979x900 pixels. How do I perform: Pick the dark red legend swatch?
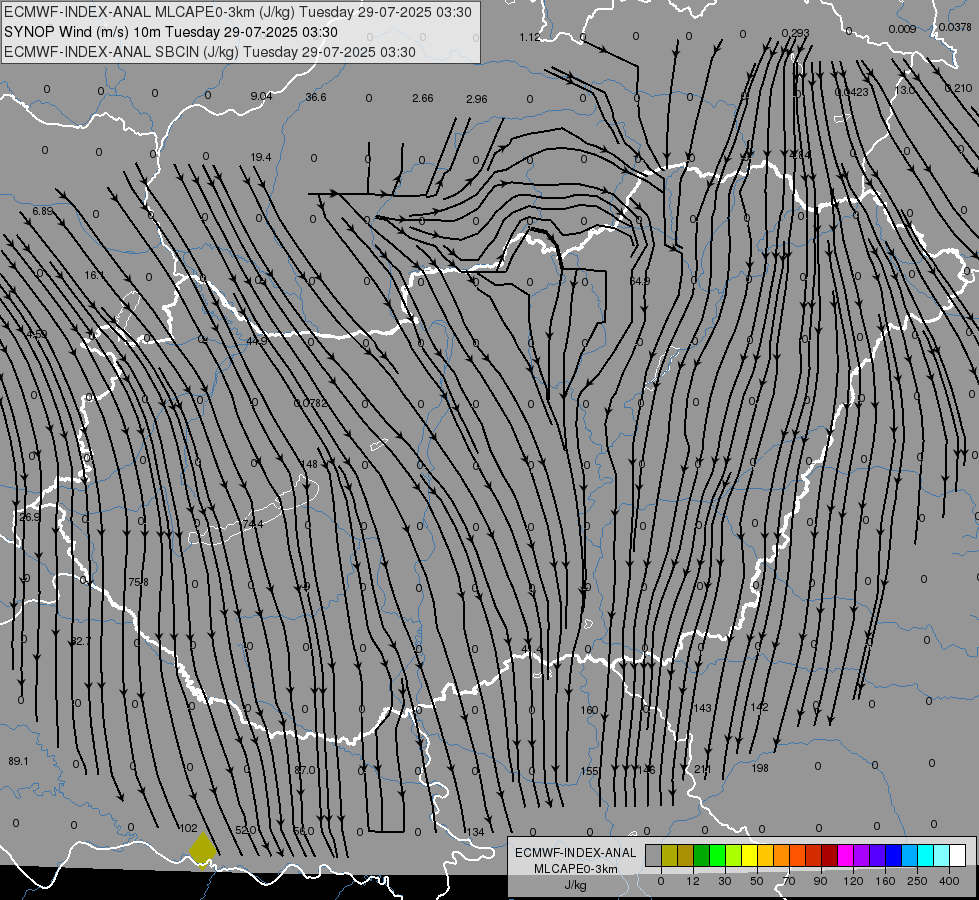[x=829, y=855]
